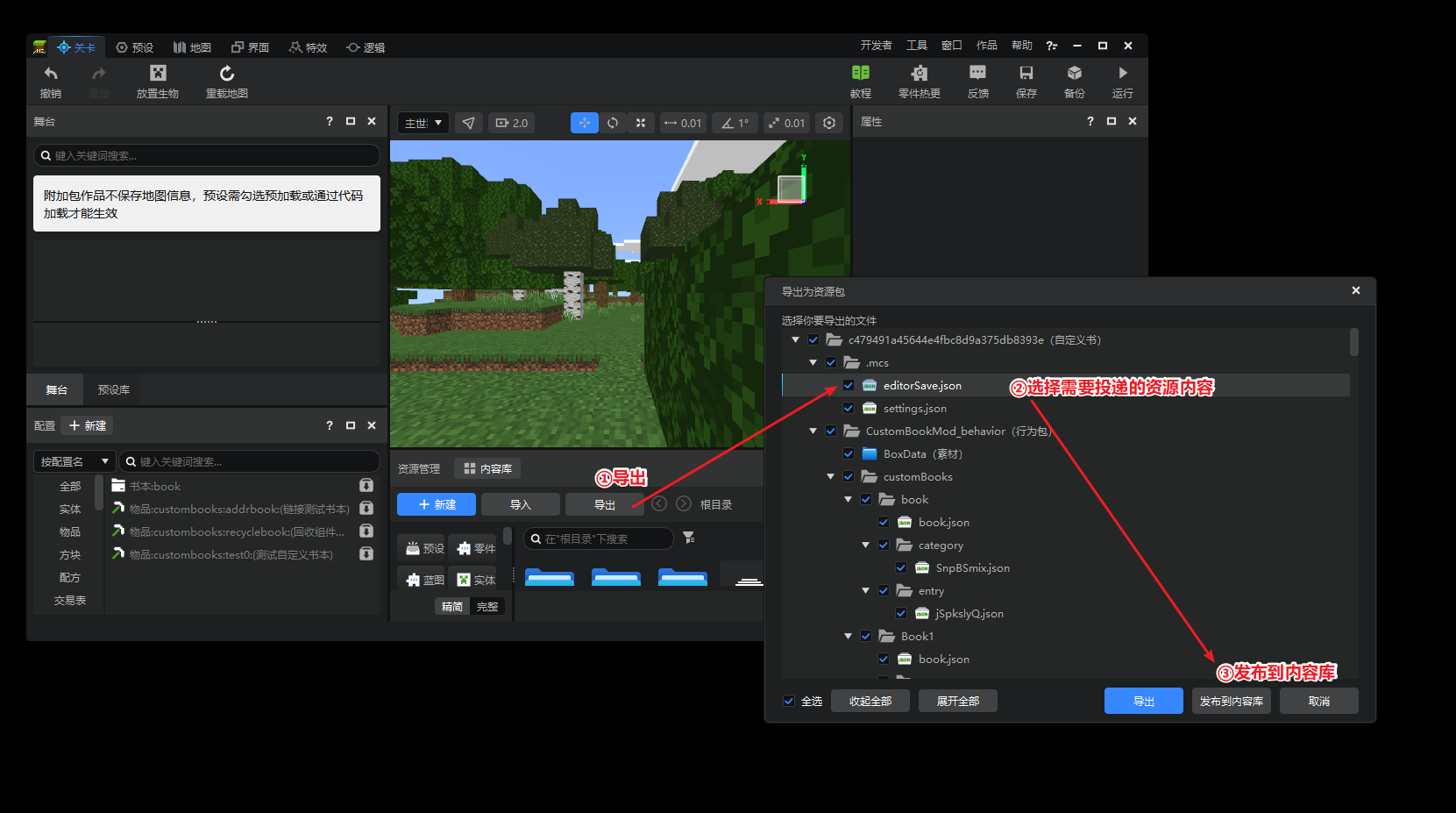Viewport: 1456px width, 813px height.
Task: Click the download icon beside 书本:book
Action: point(366,486)
